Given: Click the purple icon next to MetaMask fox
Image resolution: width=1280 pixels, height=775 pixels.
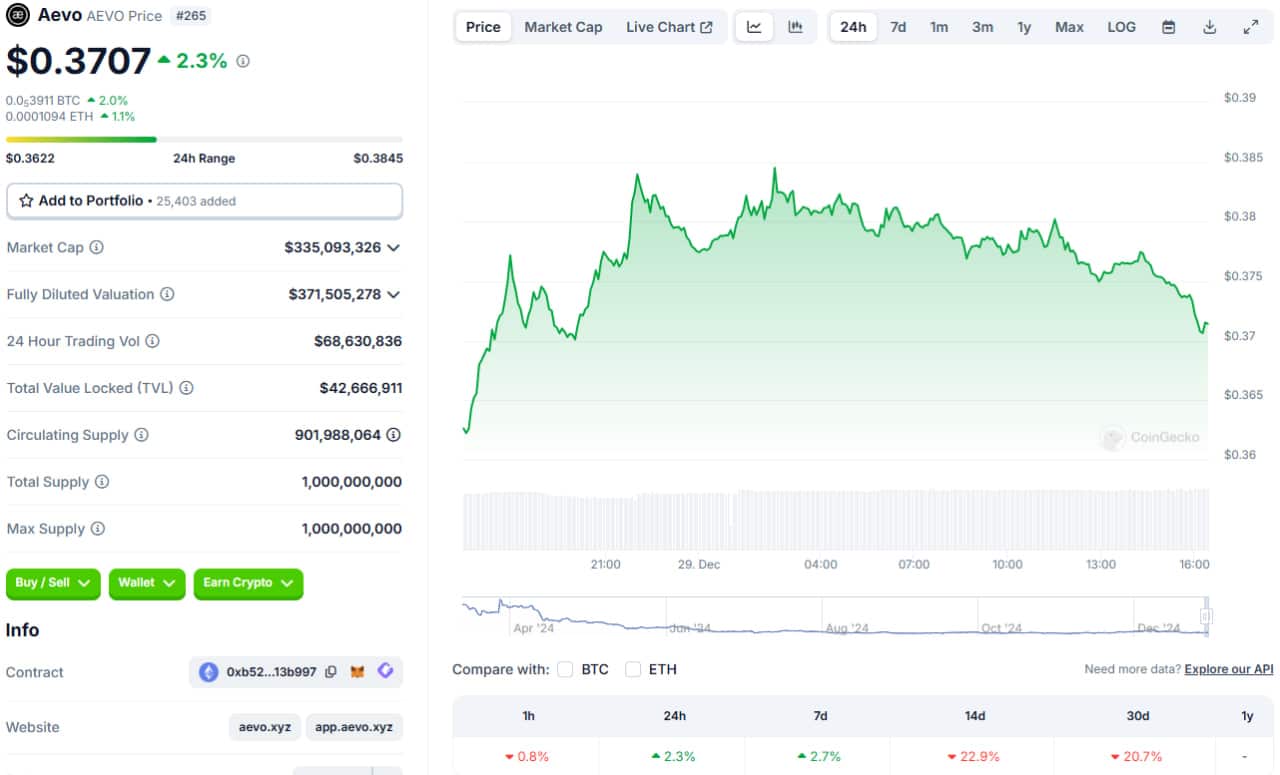Looking at the screenshot, I should 385,671.
